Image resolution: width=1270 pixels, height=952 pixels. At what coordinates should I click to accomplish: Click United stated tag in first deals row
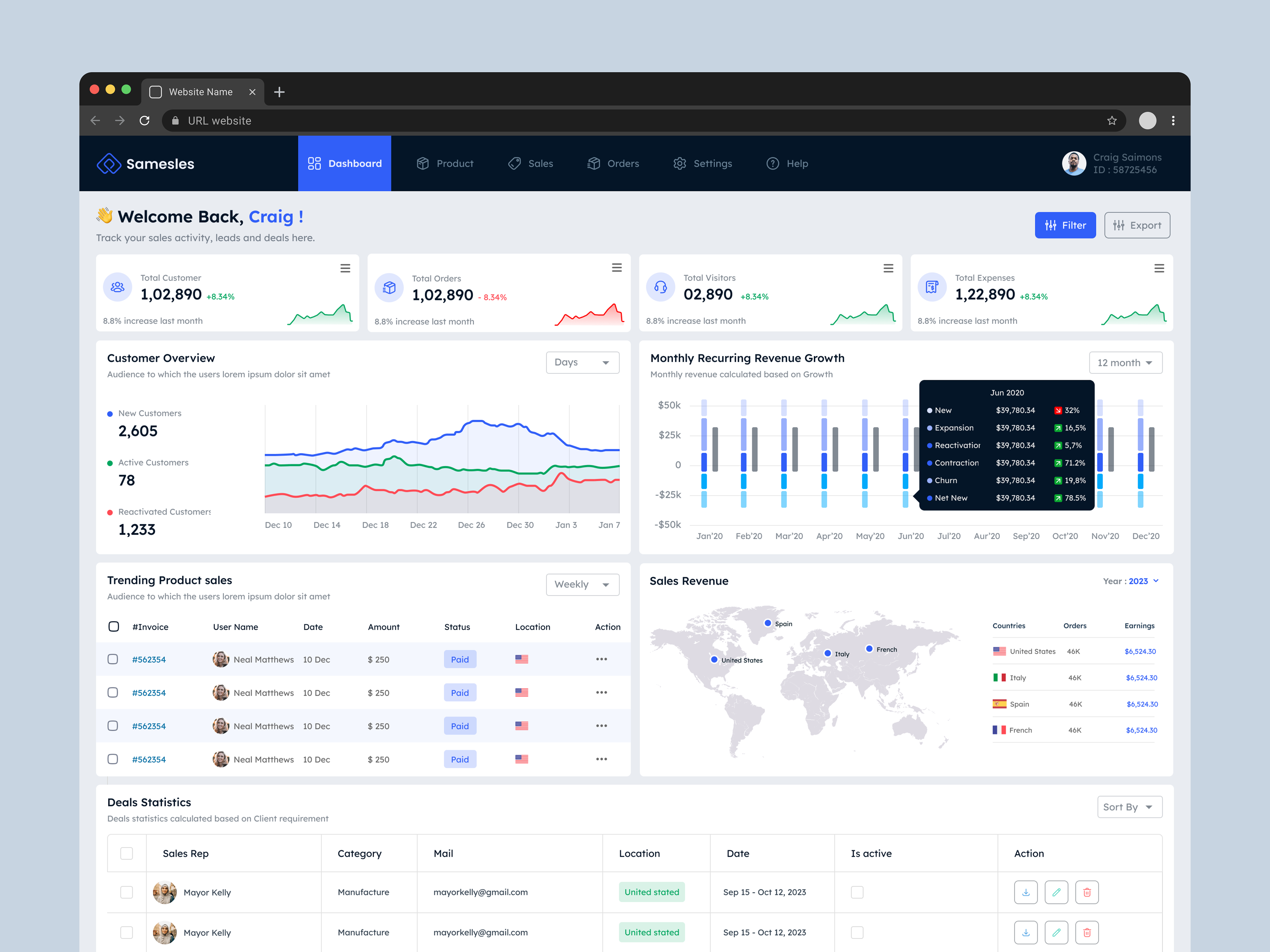652,892
